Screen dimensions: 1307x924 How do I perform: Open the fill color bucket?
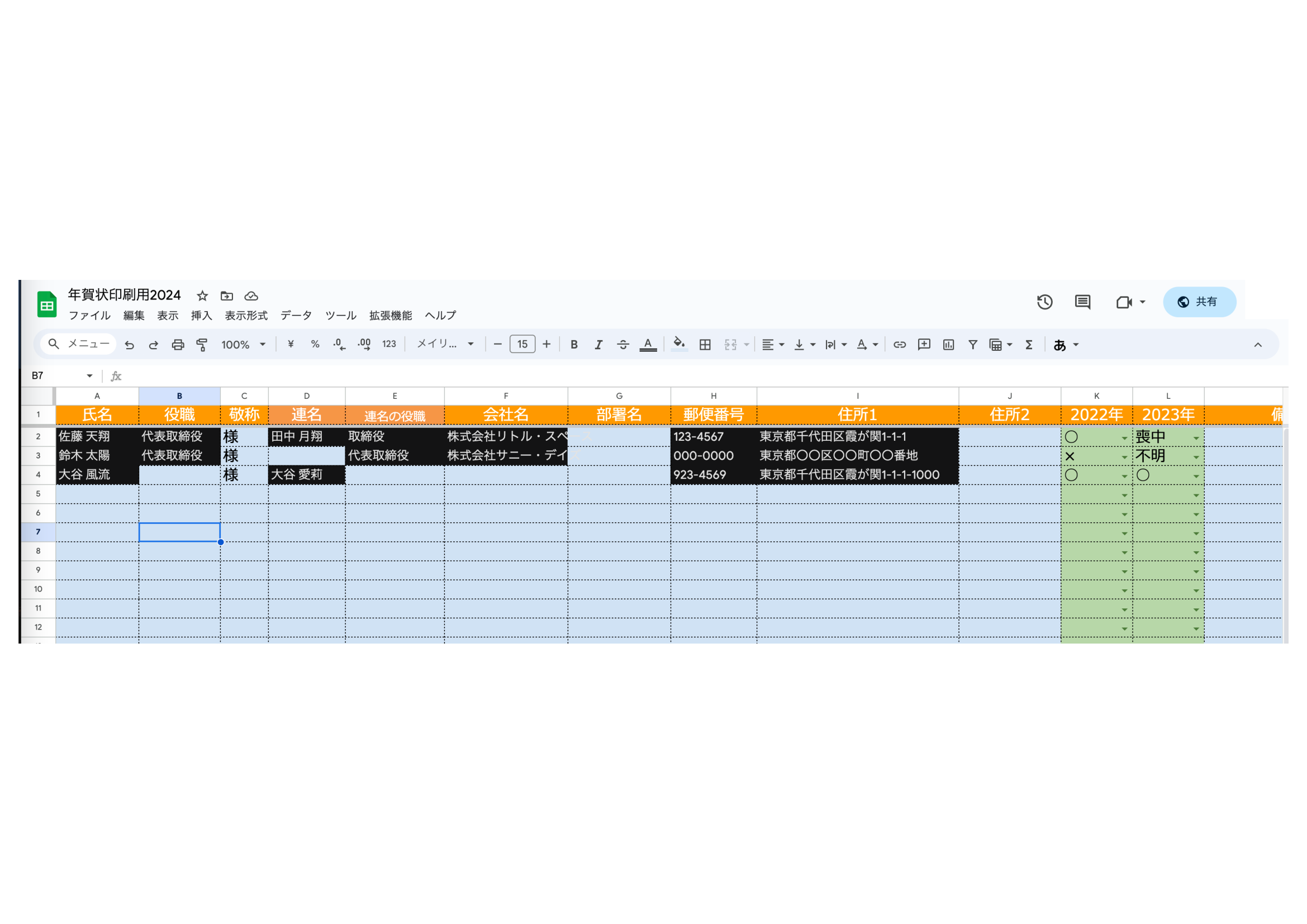point(679,344)
